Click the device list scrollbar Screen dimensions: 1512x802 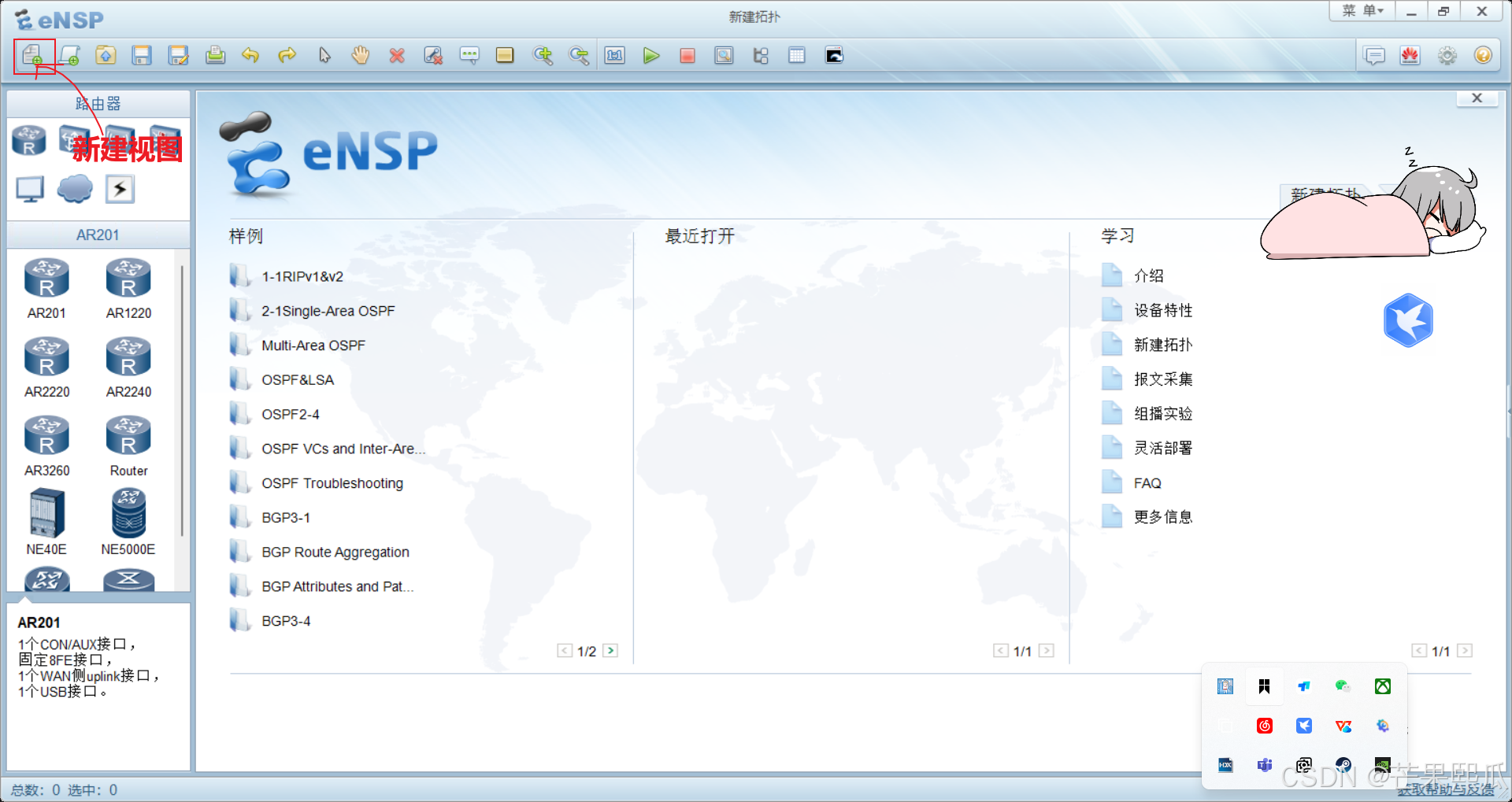point(182,401)
